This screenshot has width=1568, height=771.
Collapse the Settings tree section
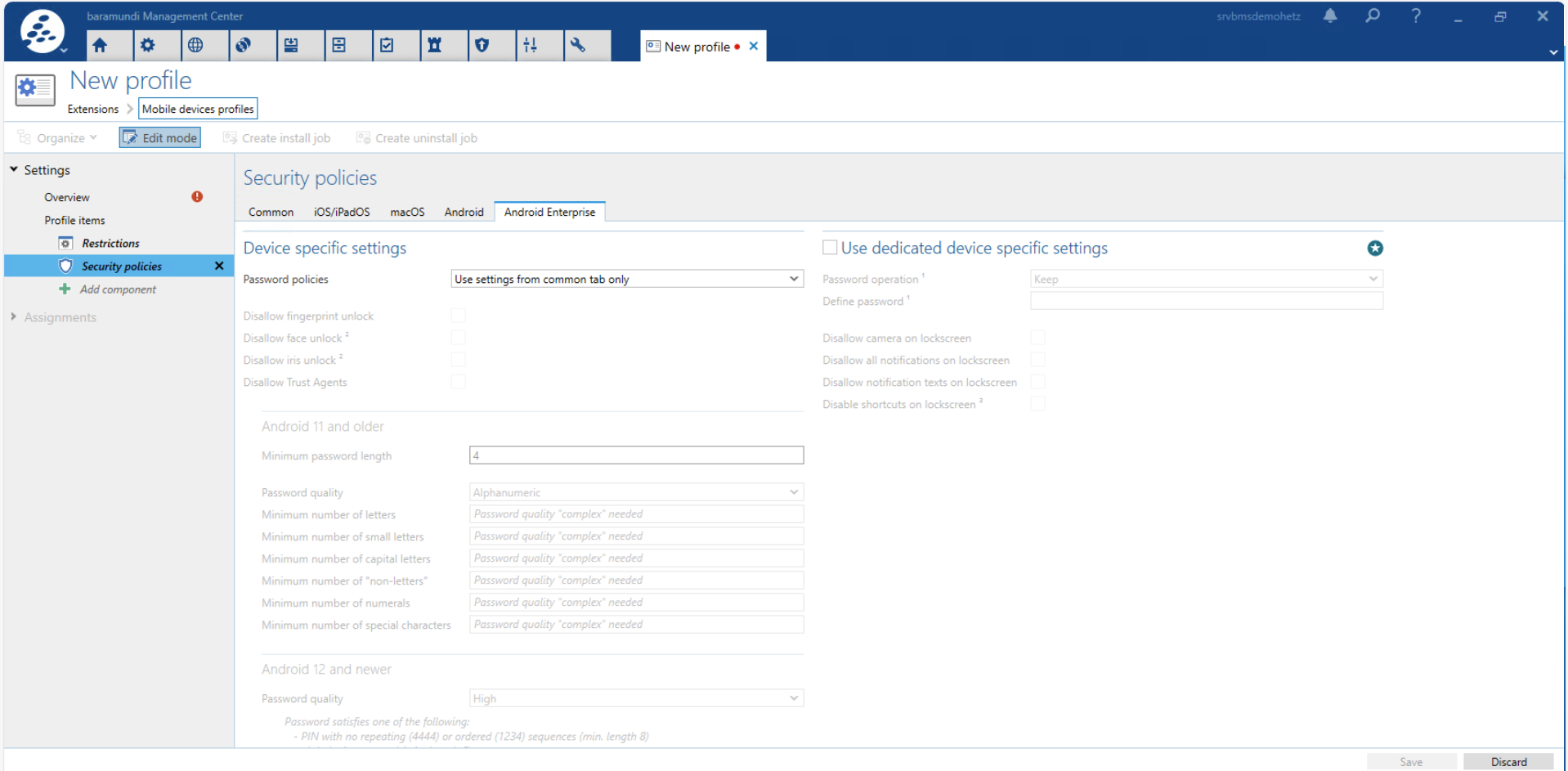click(x=14, y=169)
